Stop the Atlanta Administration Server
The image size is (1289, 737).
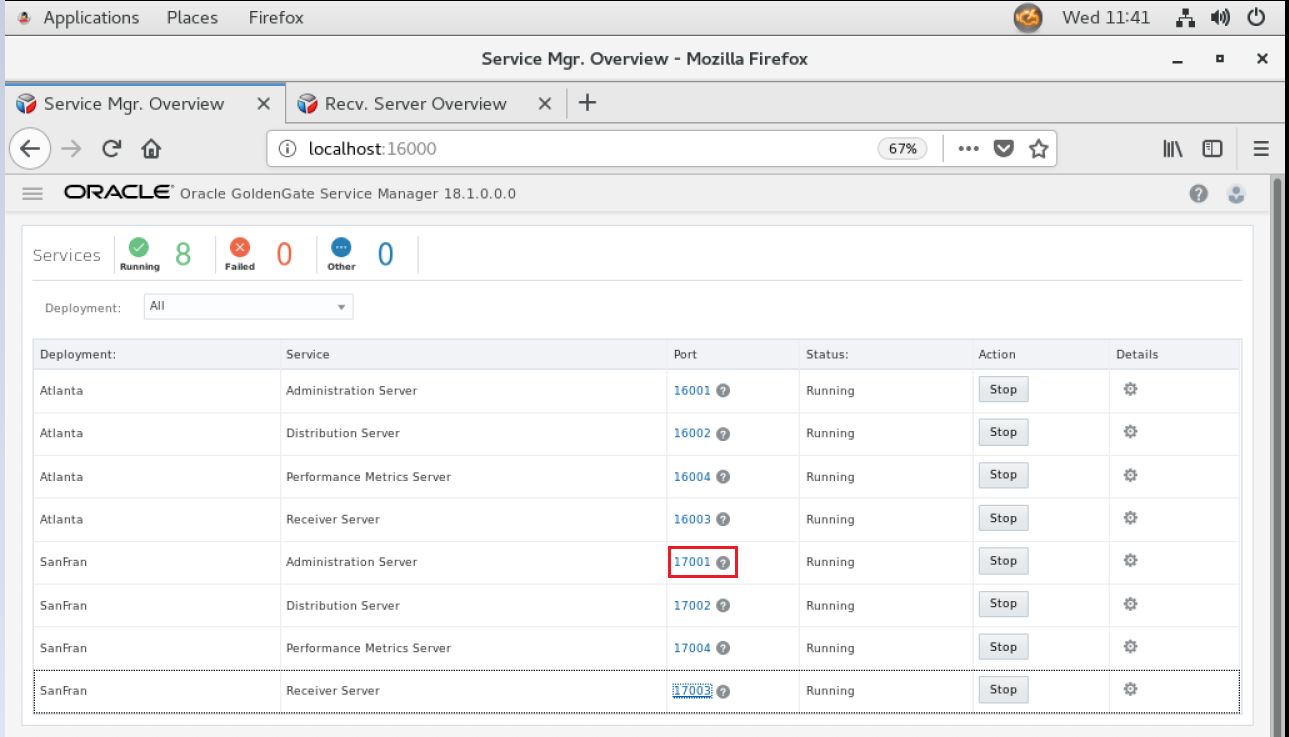pyautogui.click(x=1003, y=390)
